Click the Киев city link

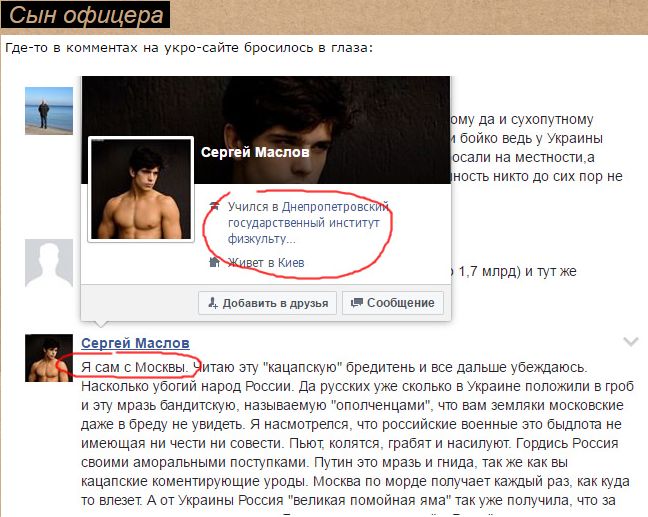291,263
